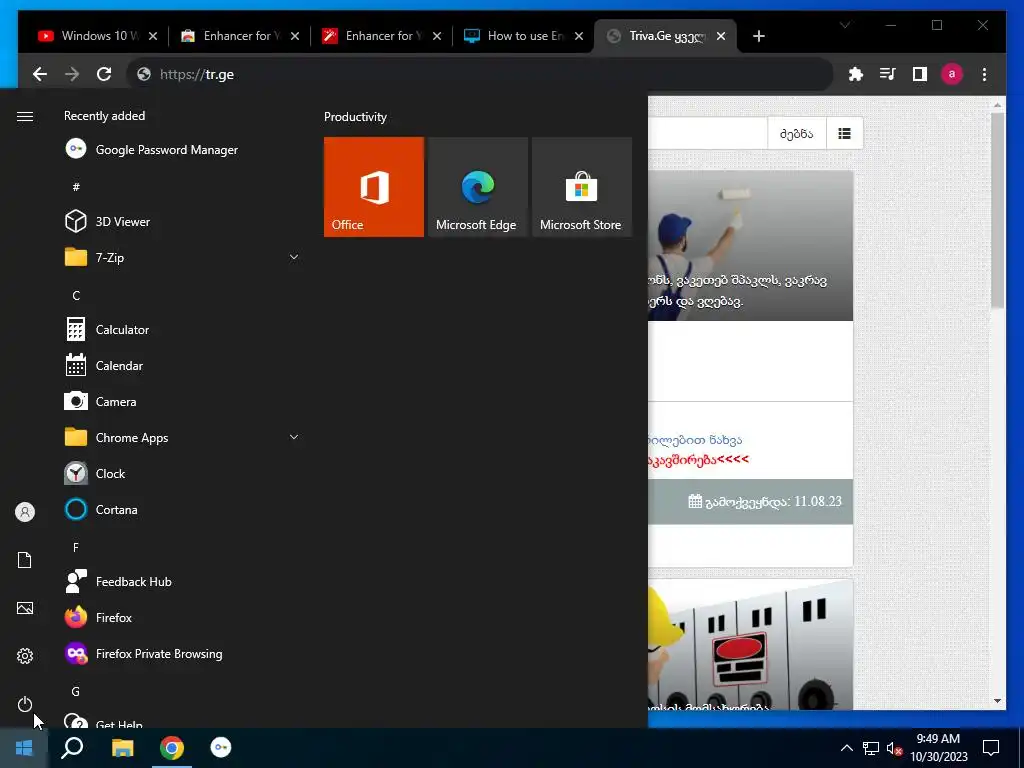Expand the Chrome Apps folder chevron

(x=294, y=438)
